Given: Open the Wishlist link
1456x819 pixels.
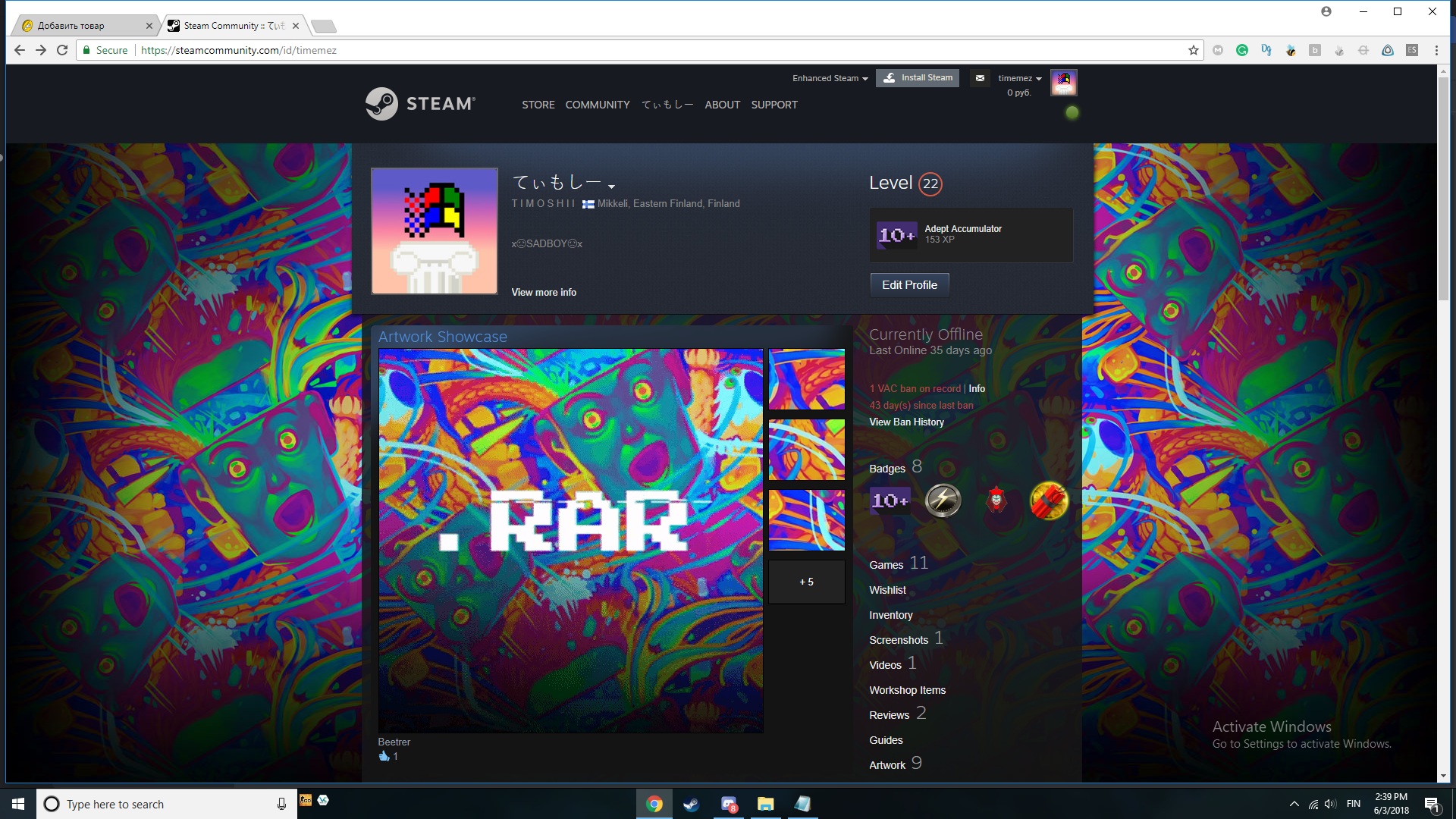Looking at the screenshot, I should click(x=887, y=590).
